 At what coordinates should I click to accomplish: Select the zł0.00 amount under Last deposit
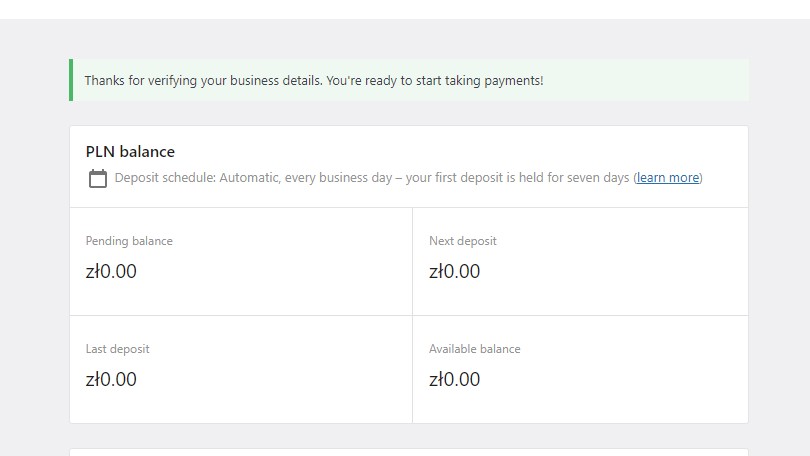pos(111,379)
